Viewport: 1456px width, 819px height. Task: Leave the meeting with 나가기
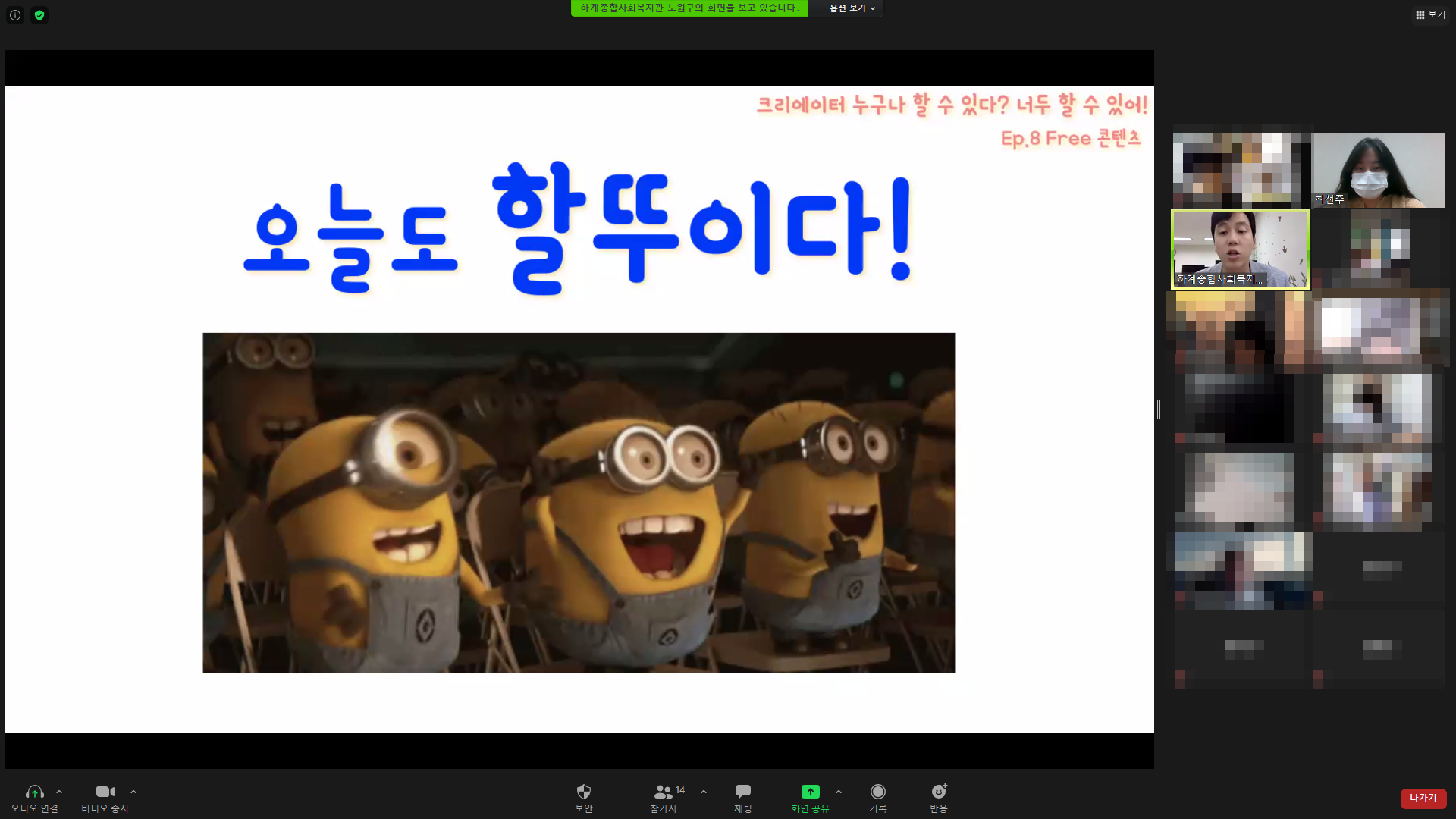coord(1423,798)
